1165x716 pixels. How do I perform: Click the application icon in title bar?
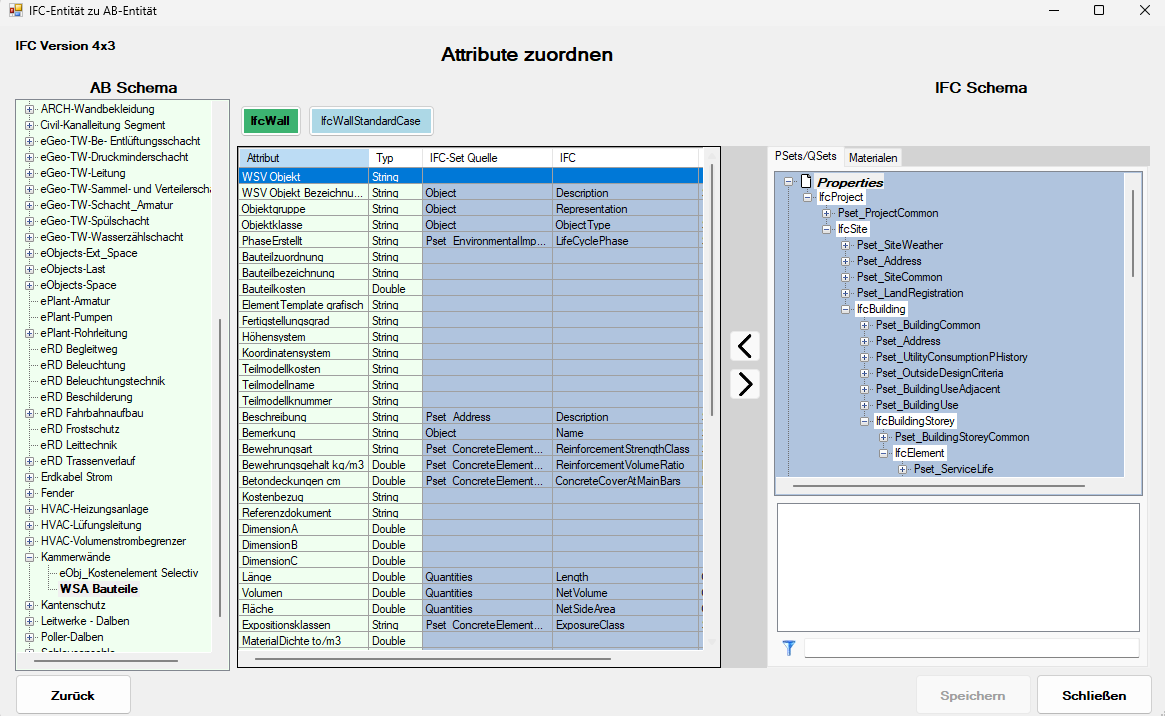pos(15,10)
